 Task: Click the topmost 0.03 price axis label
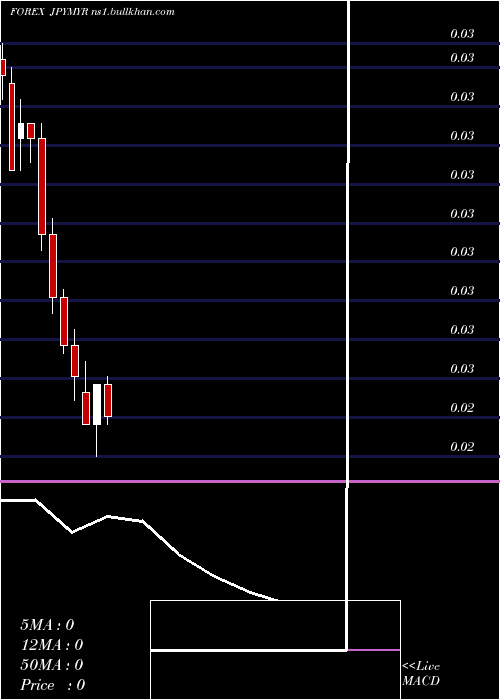(x=462, y=33)
